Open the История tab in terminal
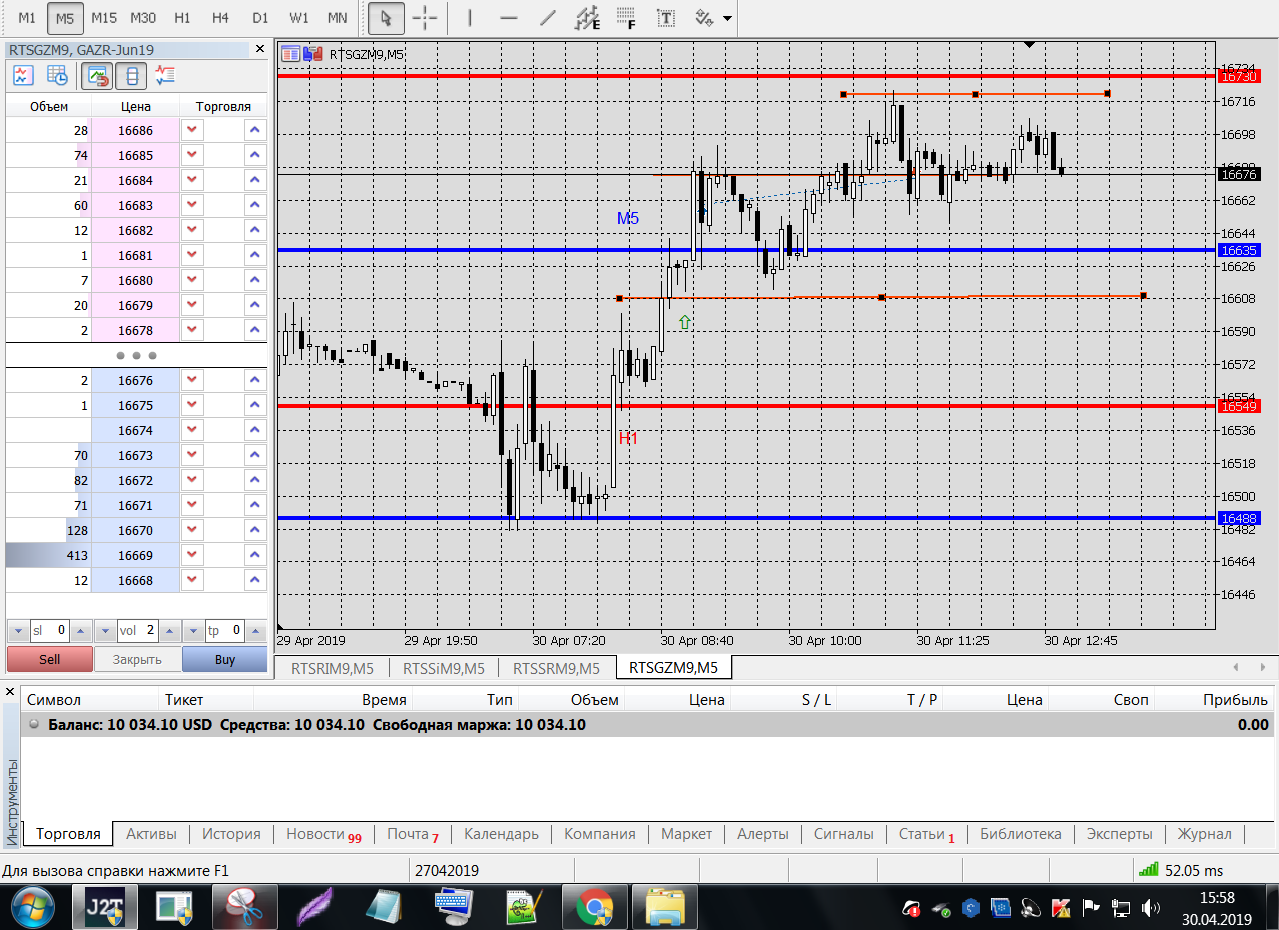 click(x=231, y=834)
